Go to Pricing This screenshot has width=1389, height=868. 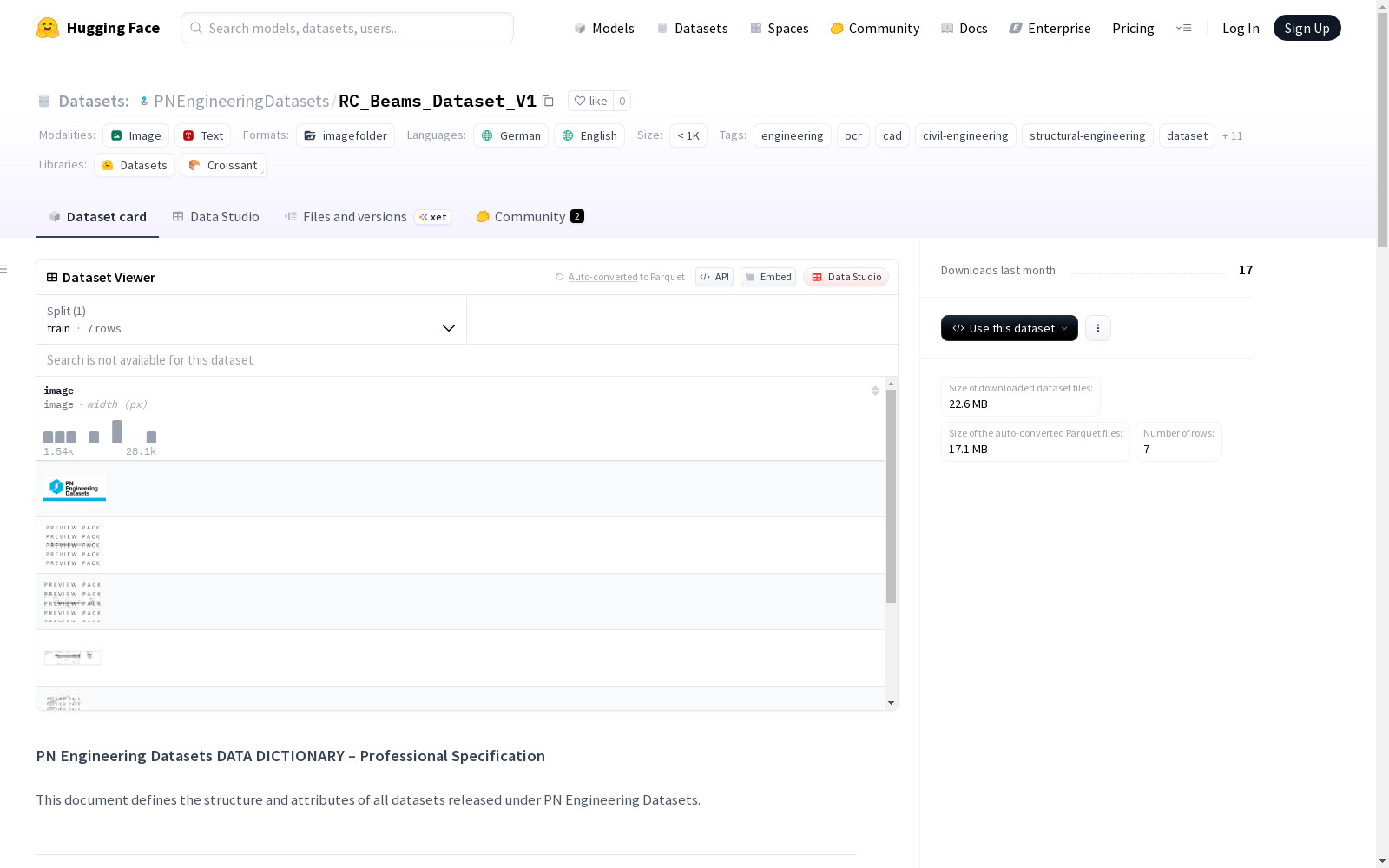[x=1133, y=28]
